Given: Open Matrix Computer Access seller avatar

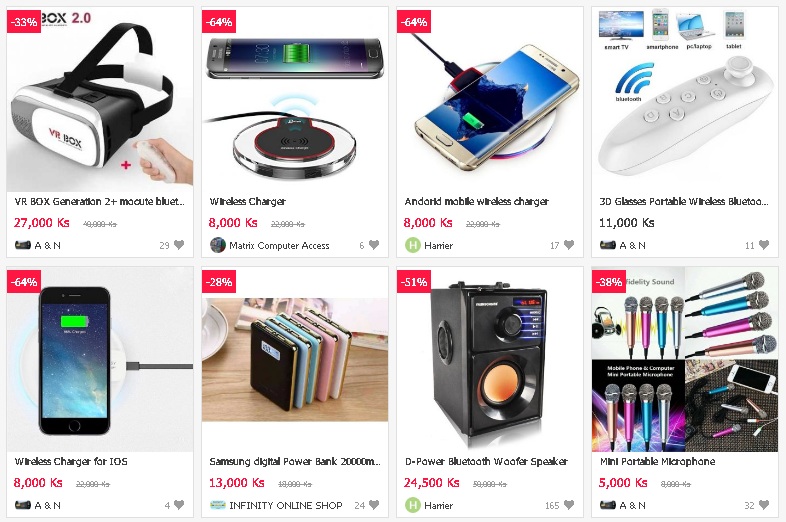Looking at the screenshot, I should click(x=218, y=245).
